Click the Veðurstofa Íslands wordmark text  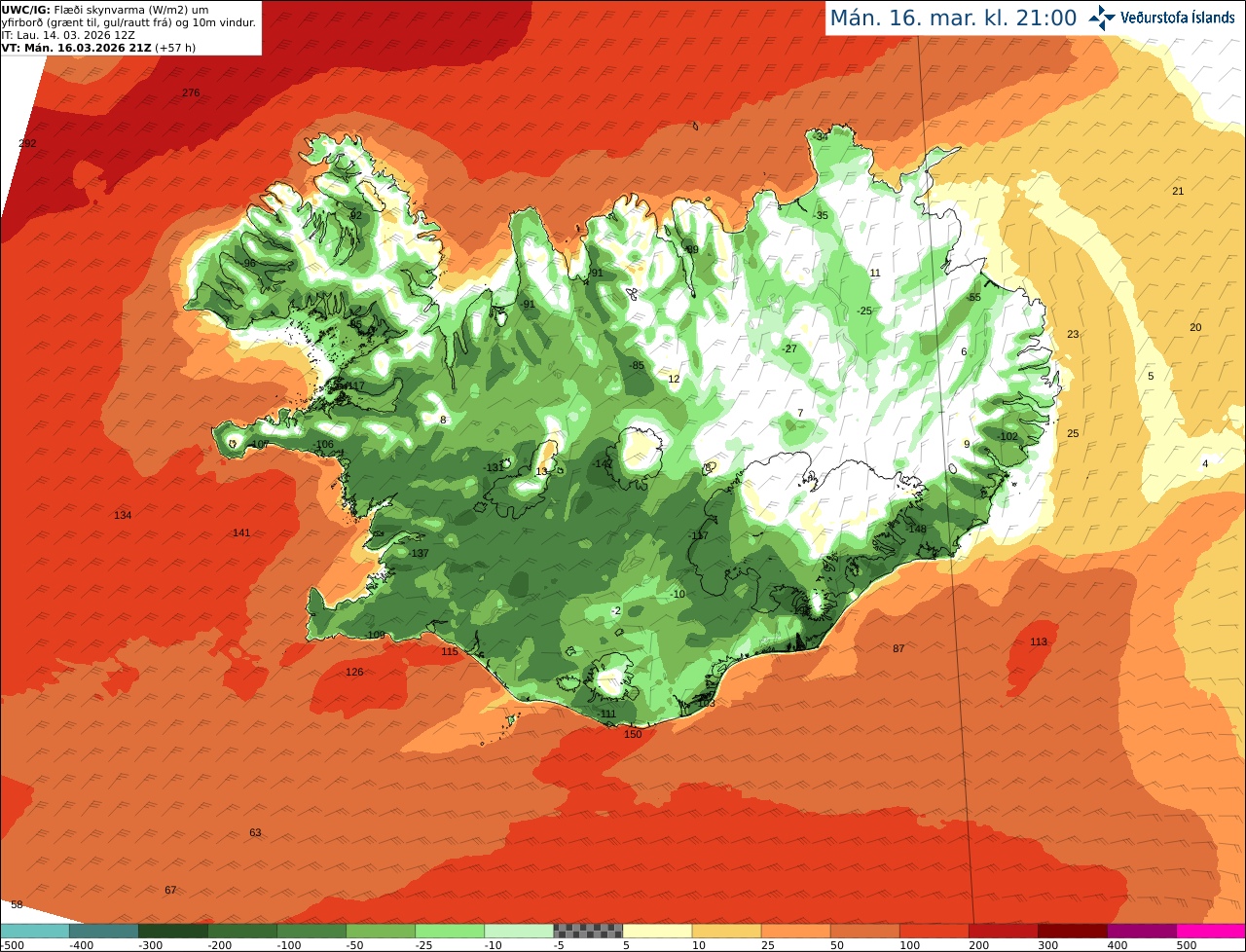(1178, 18)
